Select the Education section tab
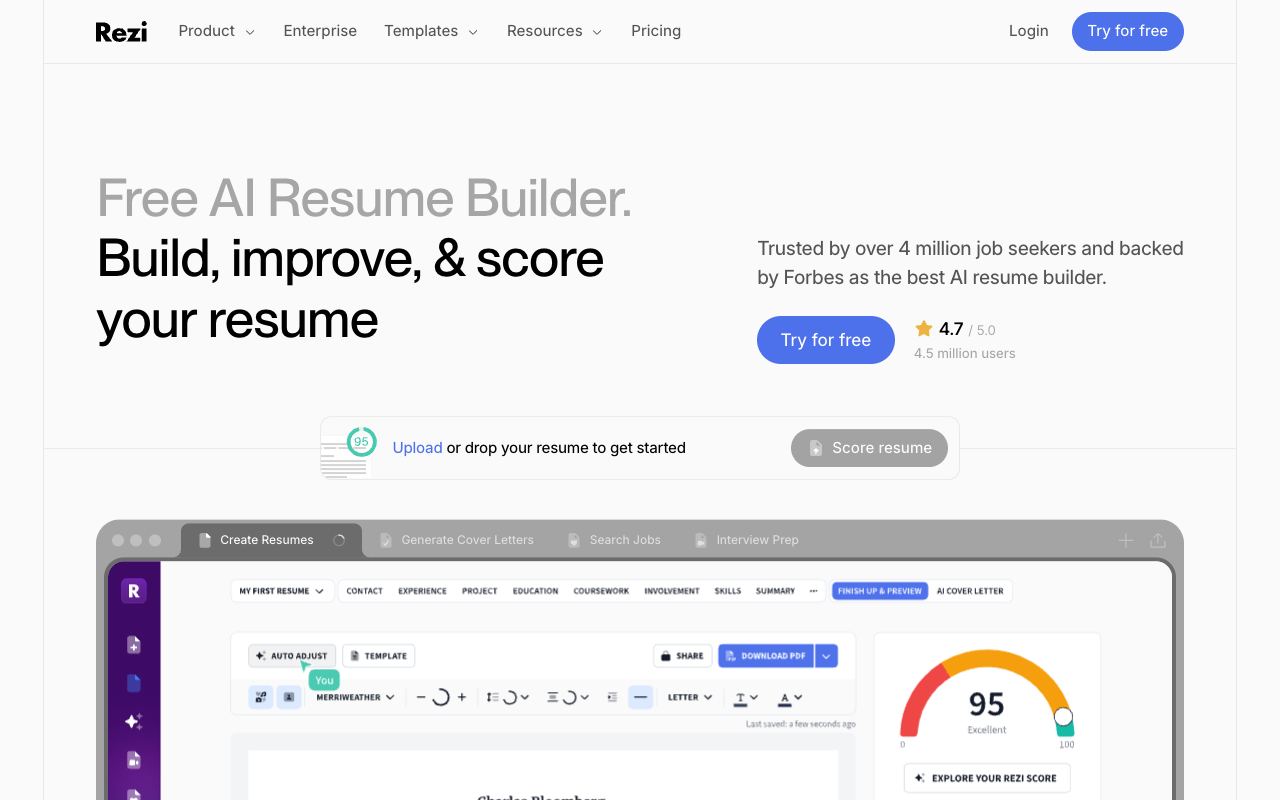The width and height of the screenshot is (1280, 800). tap(536, 591)
